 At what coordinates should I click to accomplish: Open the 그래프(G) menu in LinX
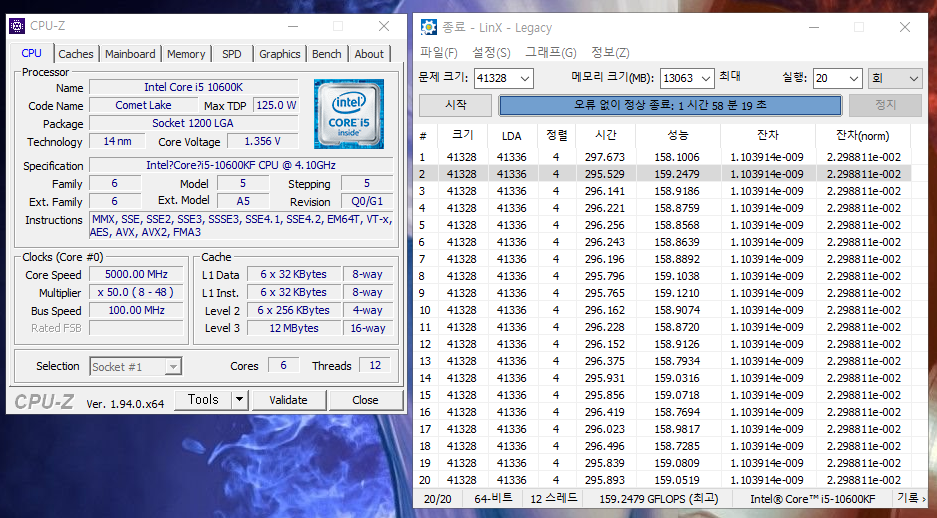pyautogui.click(x=550, y=53)
